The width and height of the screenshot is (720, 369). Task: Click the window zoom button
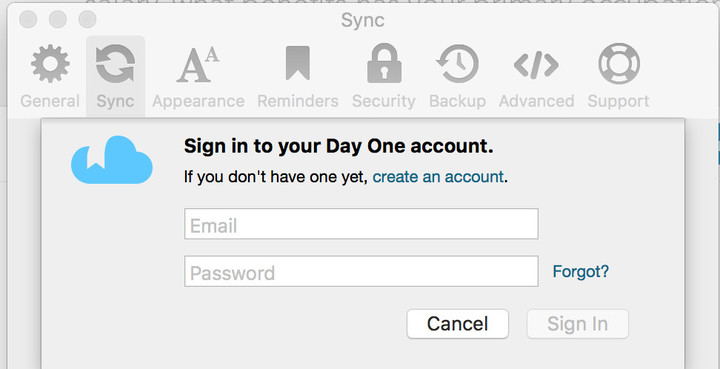[x=87, y=20]
